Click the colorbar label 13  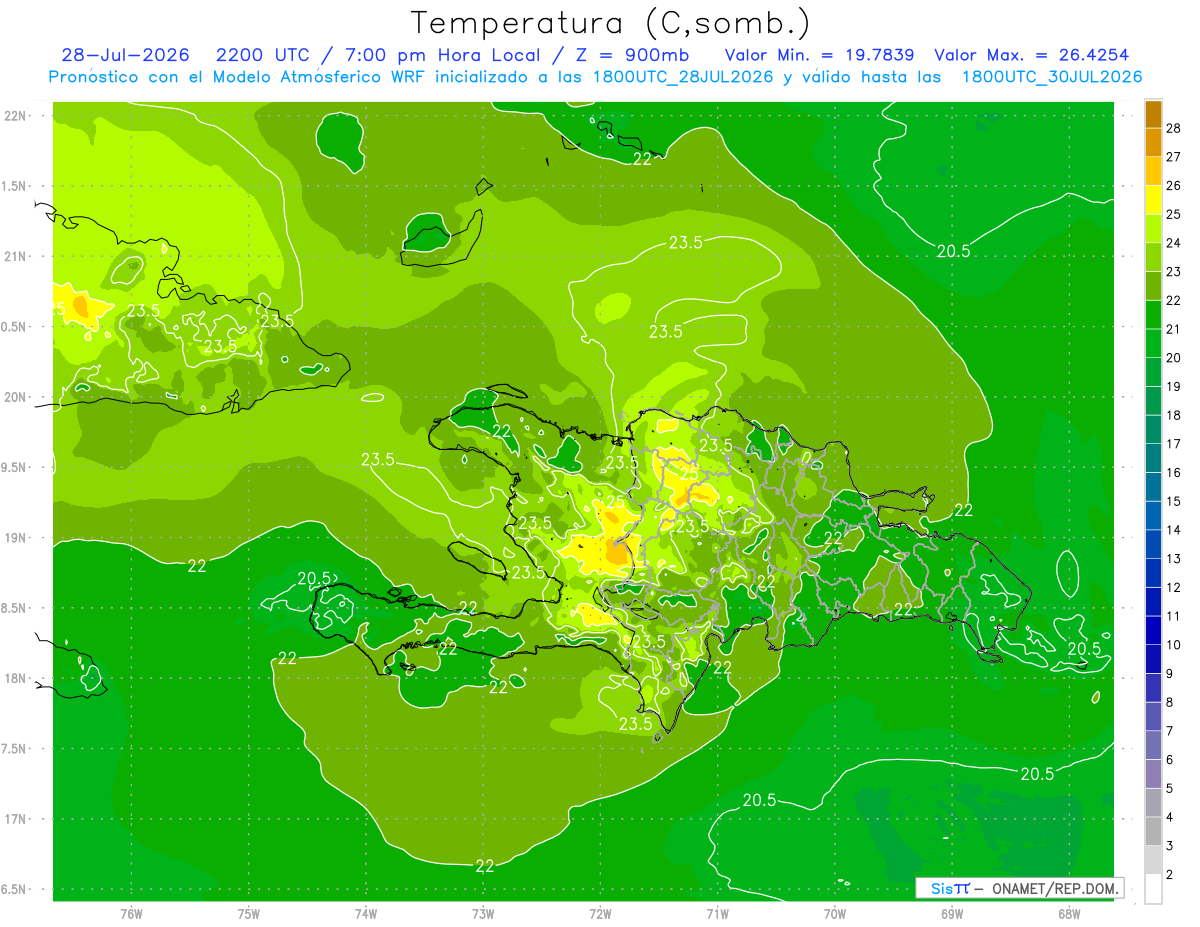tap(1174, 558)
